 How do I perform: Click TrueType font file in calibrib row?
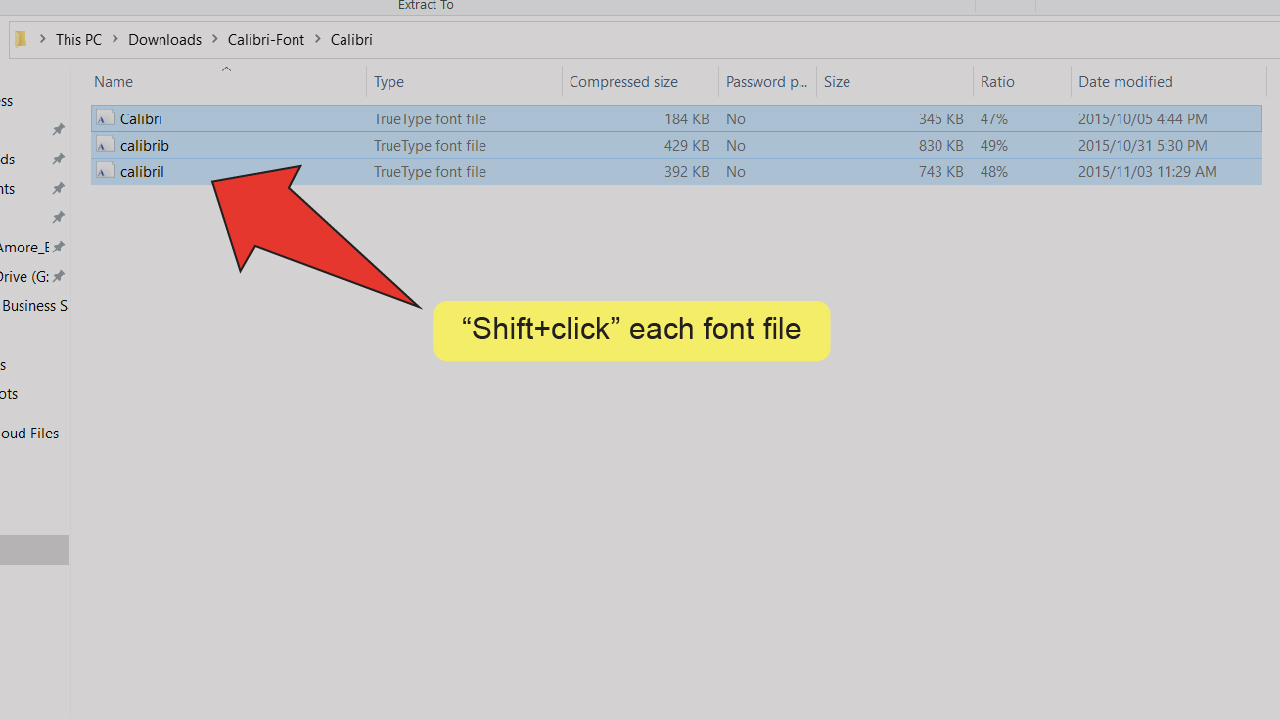click(430, 146)
